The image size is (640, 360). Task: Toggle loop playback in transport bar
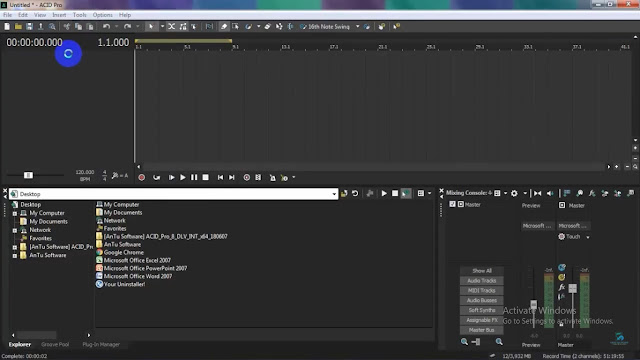pyautogui.click(x=156, y=178)
